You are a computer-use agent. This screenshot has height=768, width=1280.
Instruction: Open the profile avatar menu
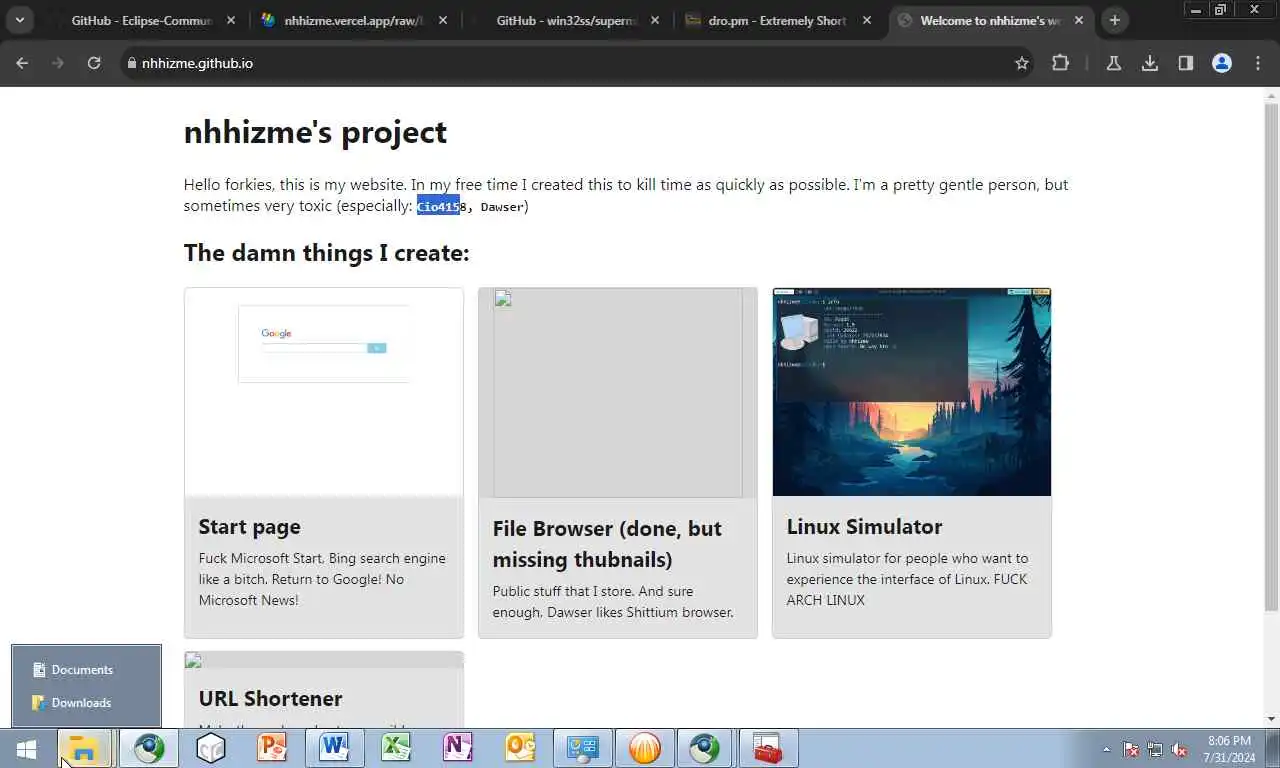tap(1222, 63)
